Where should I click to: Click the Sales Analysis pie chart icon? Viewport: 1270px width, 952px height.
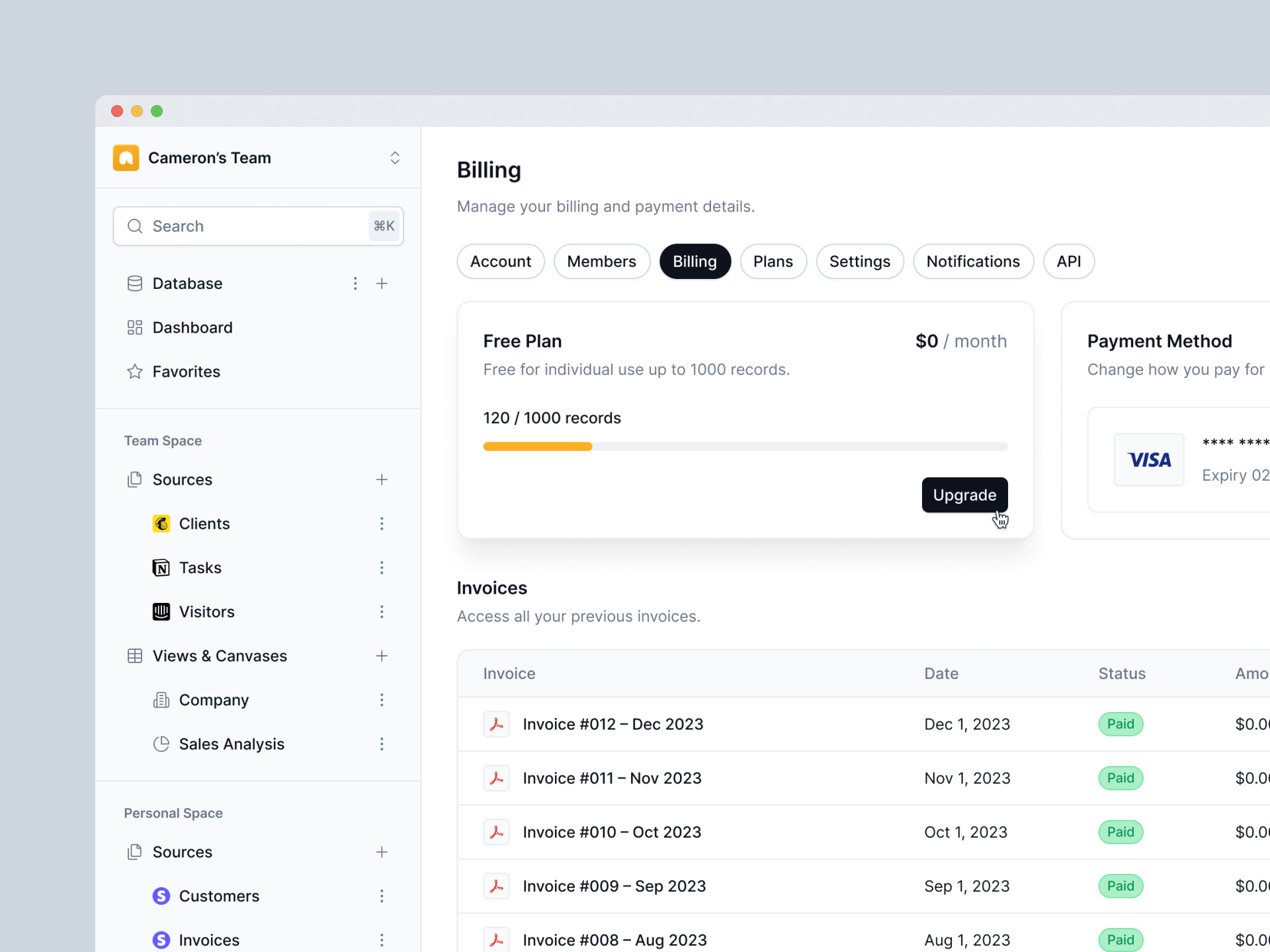point(161,744)
